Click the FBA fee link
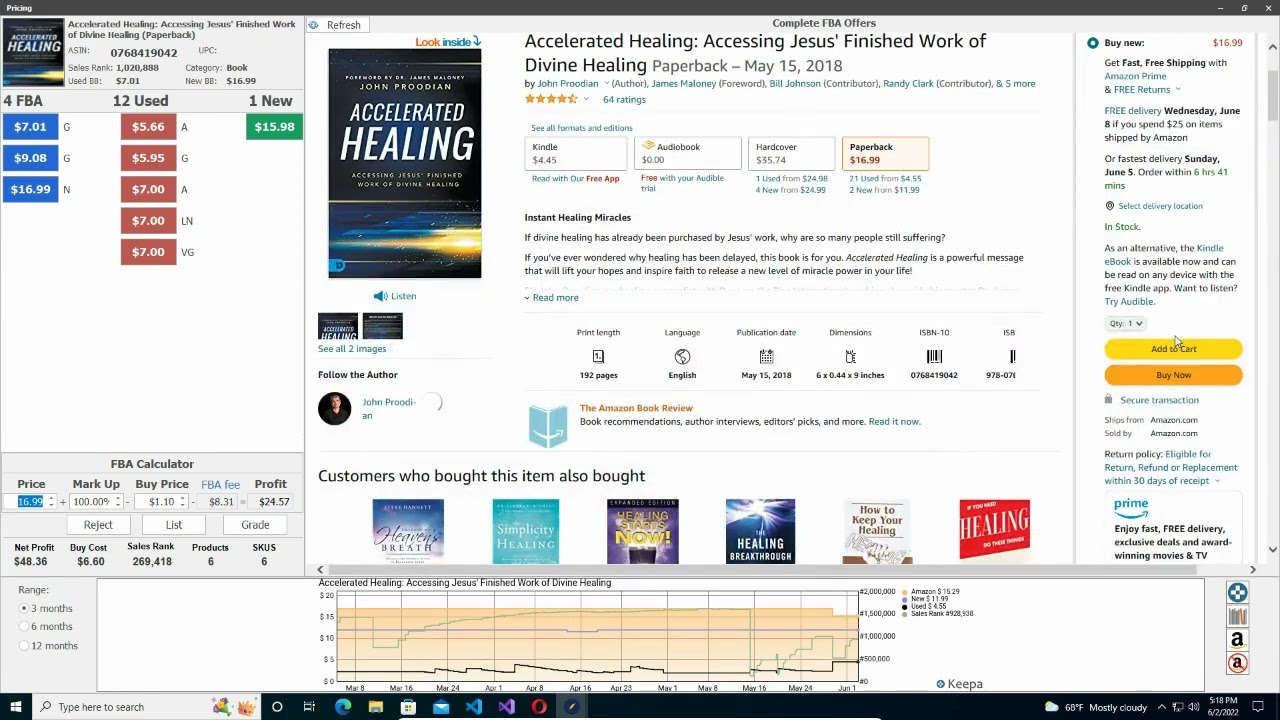Image resolution: width=1280 pixels, height=720 pixels. pos(220,484)
